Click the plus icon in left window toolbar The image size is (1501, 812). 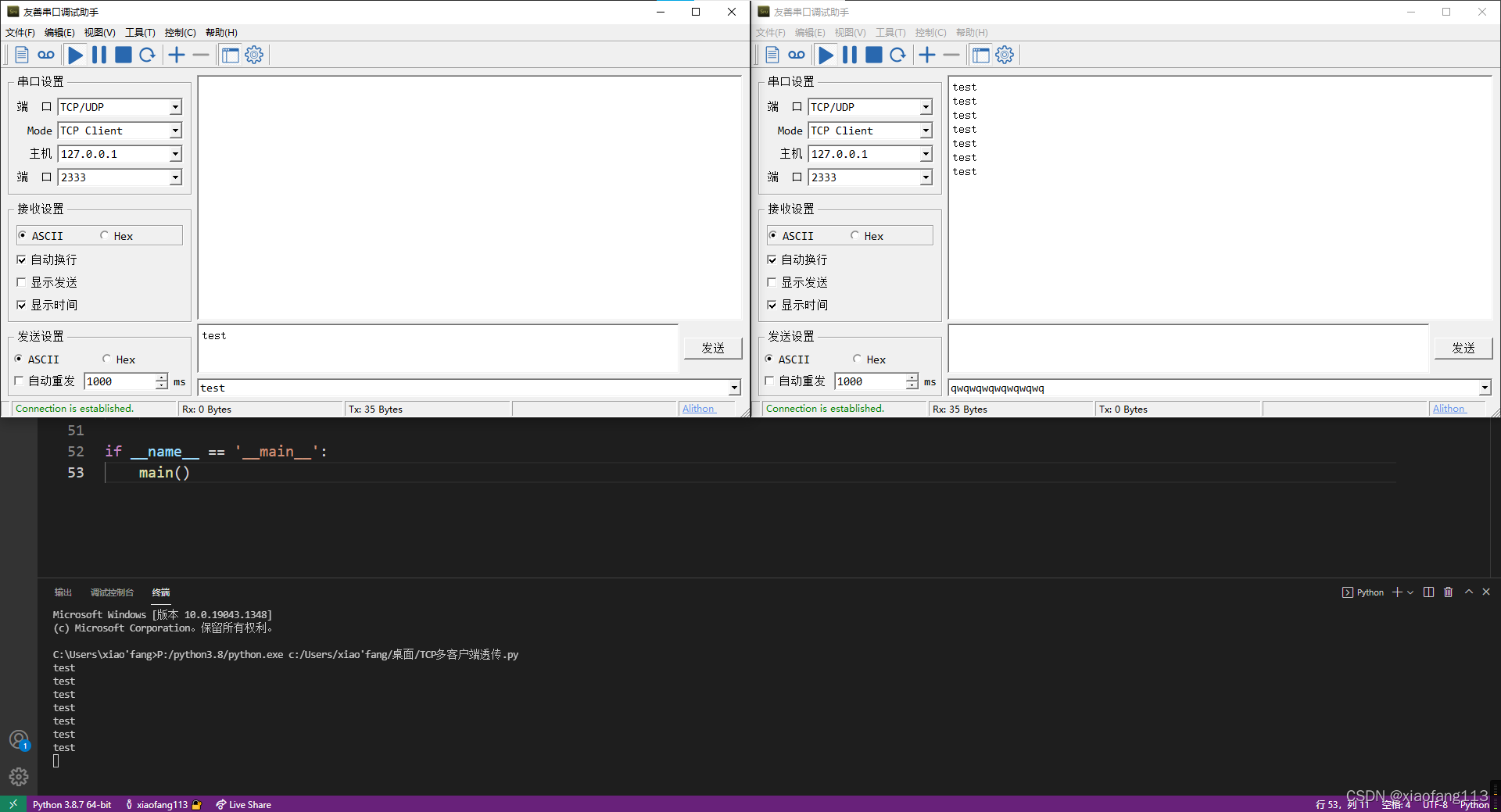click(x=177, y=55)
